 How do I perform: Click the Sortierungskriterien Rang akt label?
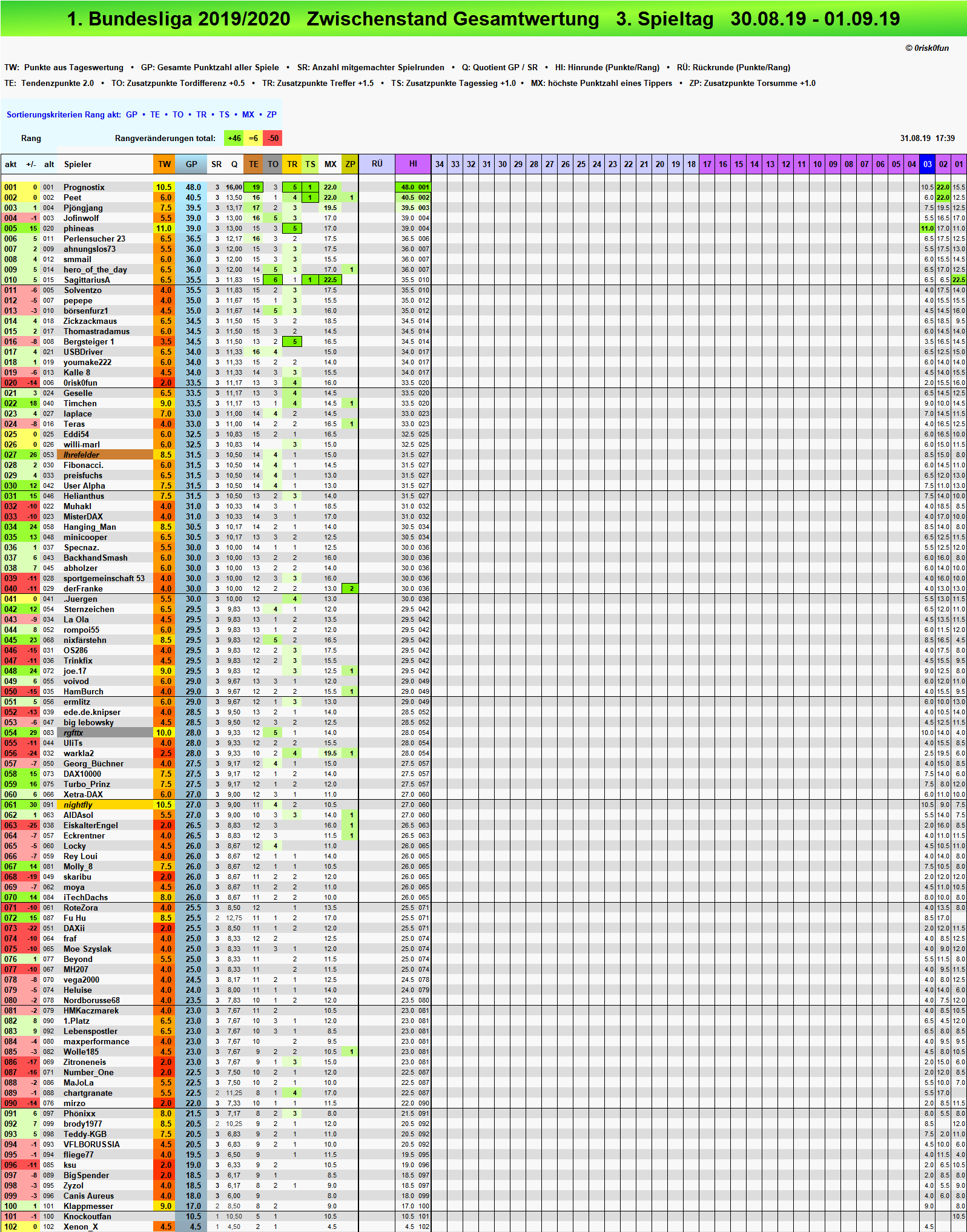[64, 114]
